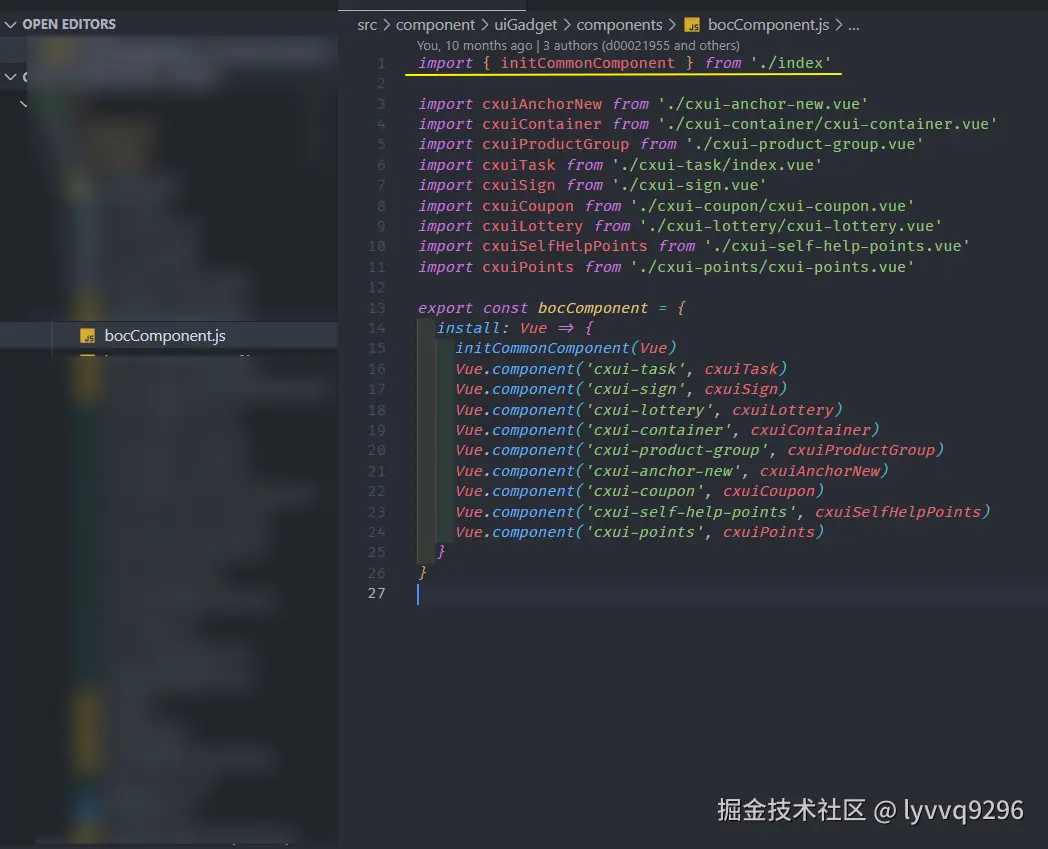Click the 'cxuiCoupon' argument on line 22
Screen dimensions: 1048x849
pos(769,491)
